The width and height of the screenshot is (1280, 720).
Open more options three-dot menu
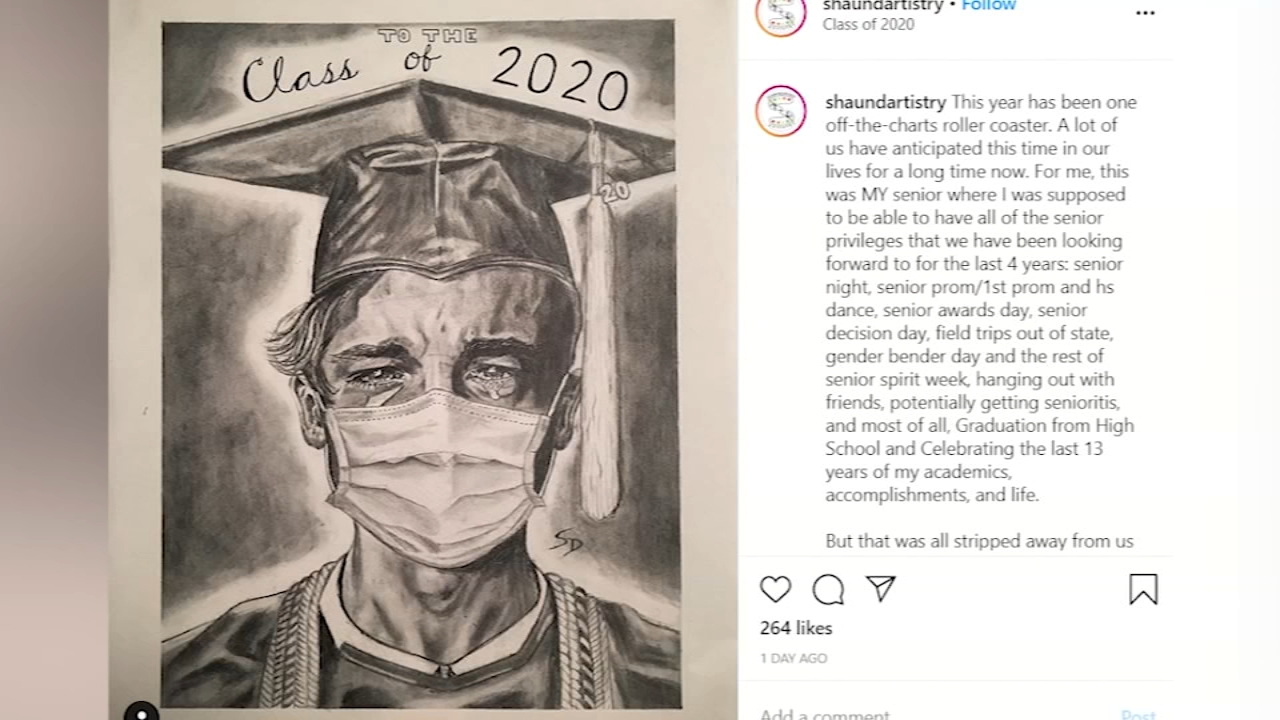click(x=1145, y=14)
